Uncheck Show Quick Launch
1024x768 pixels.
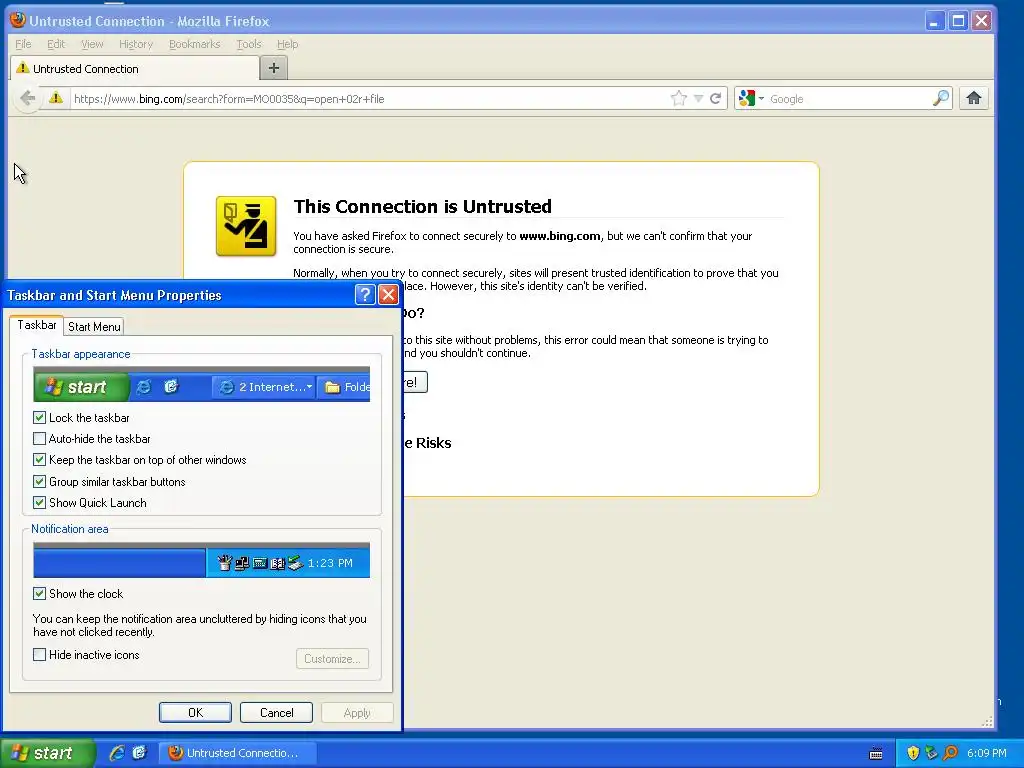[x=39, y=503]
